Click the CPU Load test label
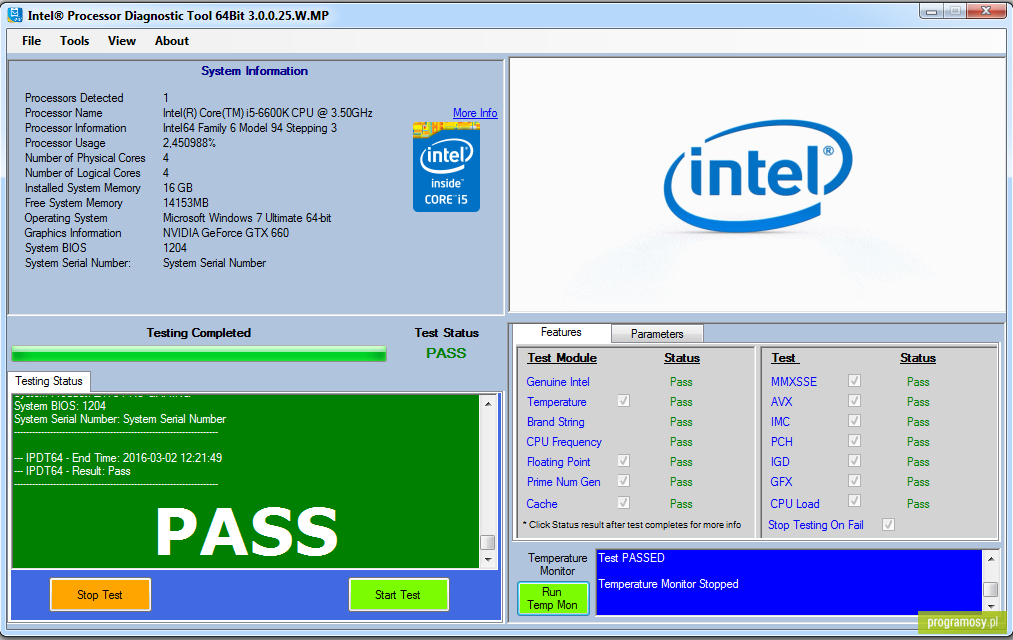This screenshot has width=1013, height=640. click(x=795, y=504)
